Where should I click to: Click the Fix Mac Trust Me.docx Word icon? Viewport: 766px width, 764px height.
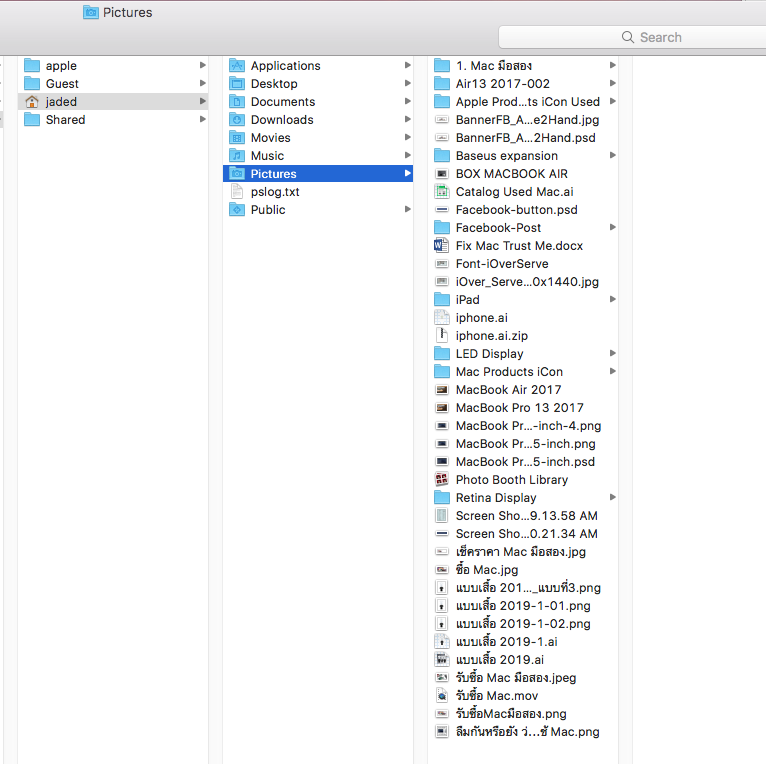pos(442,245)
